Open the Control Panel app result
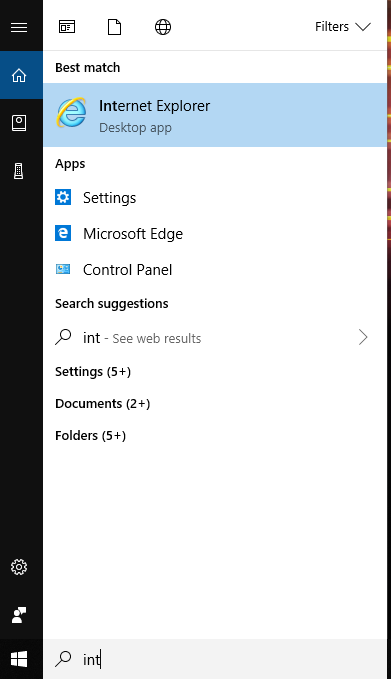This screenshot has height=679, width=391. pyautogui.click(x=215, y=270)
